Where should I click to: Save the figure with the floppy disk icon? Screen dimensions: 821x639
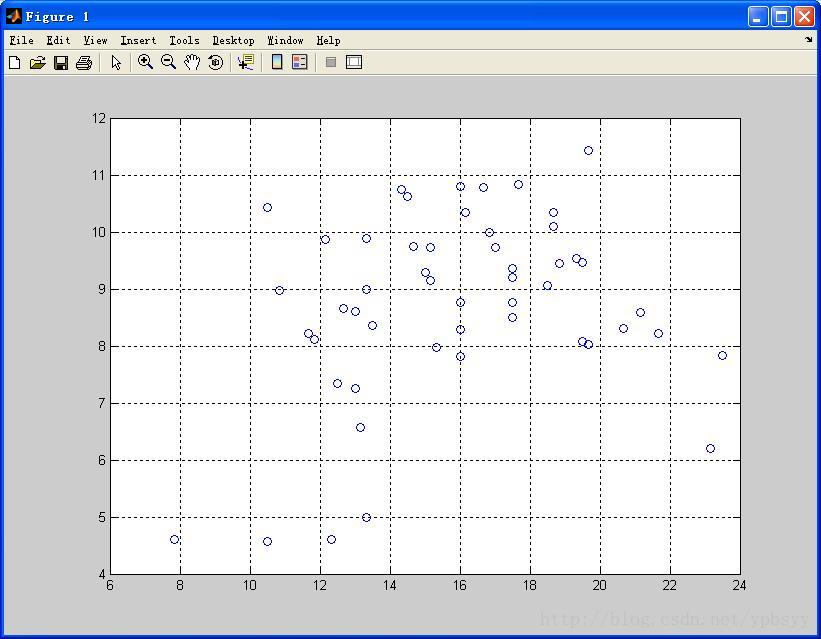[61, 63]
